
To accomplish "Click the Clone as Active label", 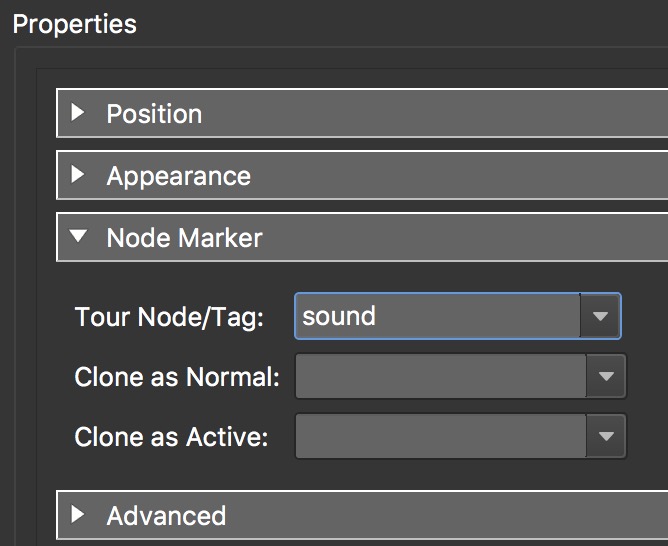I will pyautogui.click(x=171, y=438).
